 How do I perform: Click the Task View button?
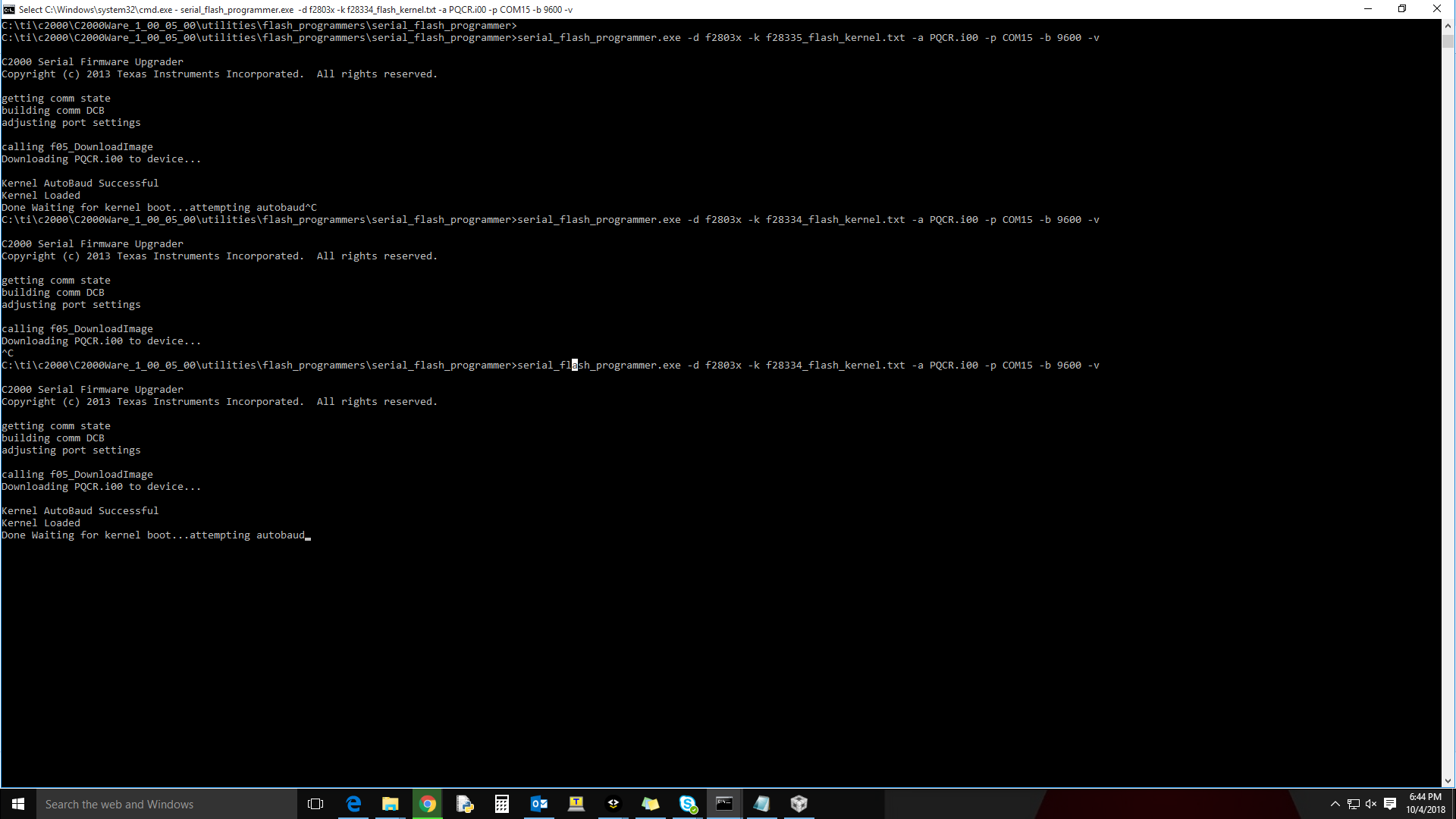coord(315,804)
